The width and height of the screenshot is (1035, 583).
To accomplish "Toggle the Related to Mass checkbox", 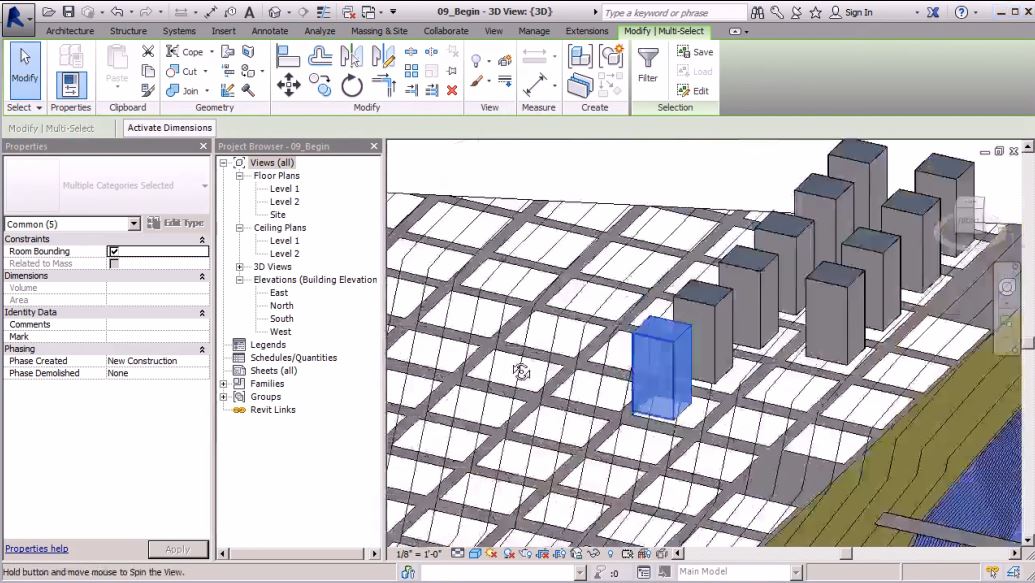I will point(114,263).
